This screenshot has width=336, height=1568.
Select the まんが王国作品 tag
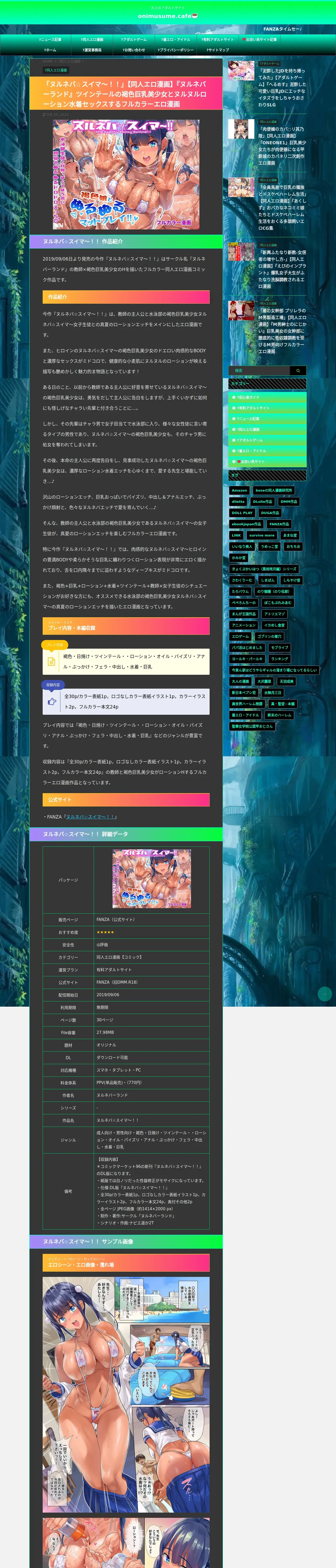[244, 614]
